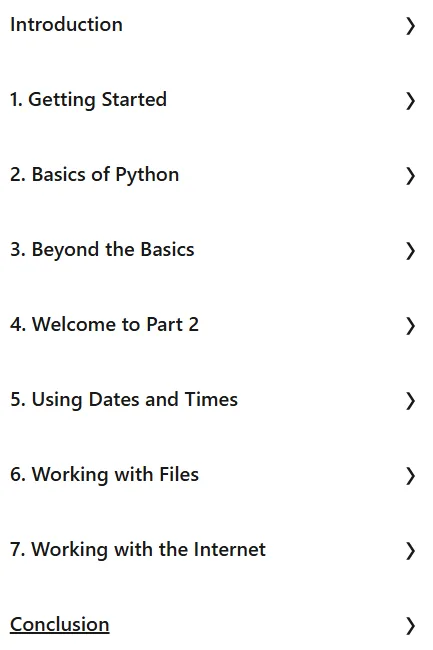Select 7. Working with the Internet
Viewport: 433px width, 650px height.
(138, 550)
